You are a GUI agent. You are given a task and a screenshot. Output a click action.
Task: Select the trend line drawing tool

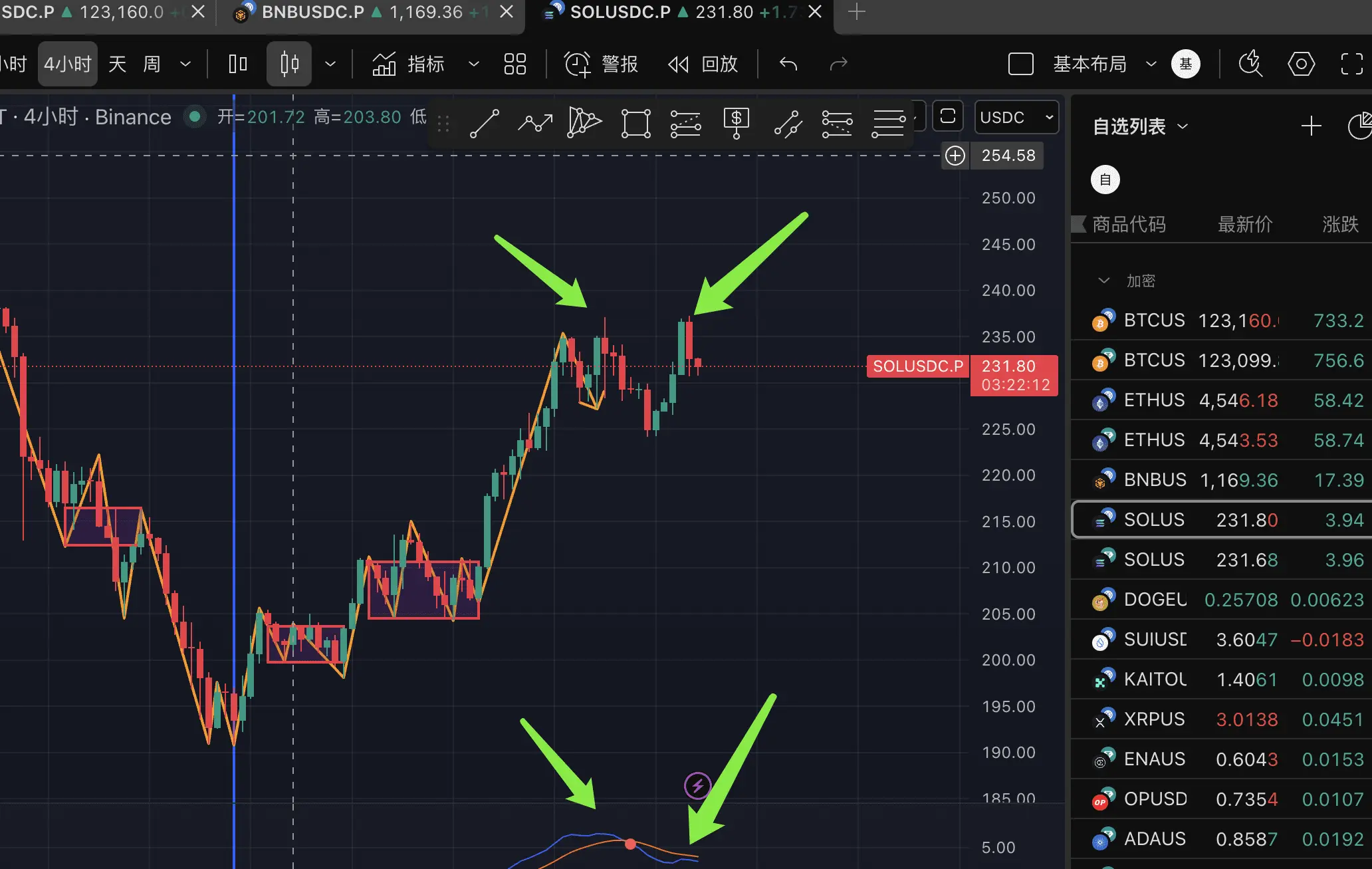[x=485, y=124]
